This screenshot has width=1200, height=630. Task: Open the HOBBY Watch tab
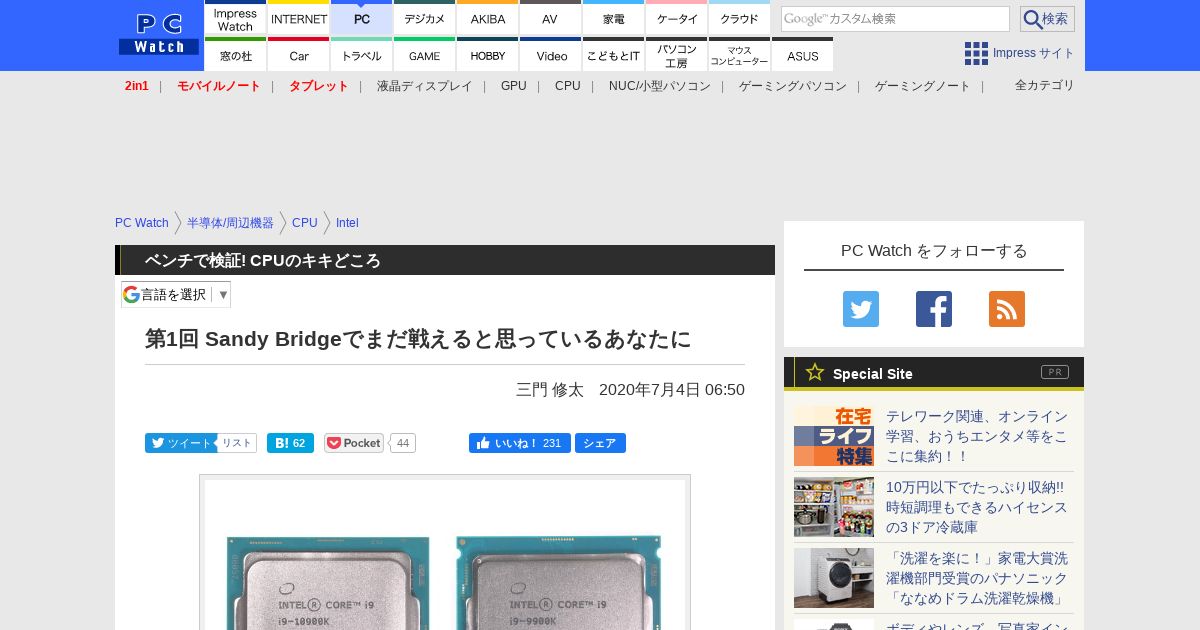tap(488, 54)
